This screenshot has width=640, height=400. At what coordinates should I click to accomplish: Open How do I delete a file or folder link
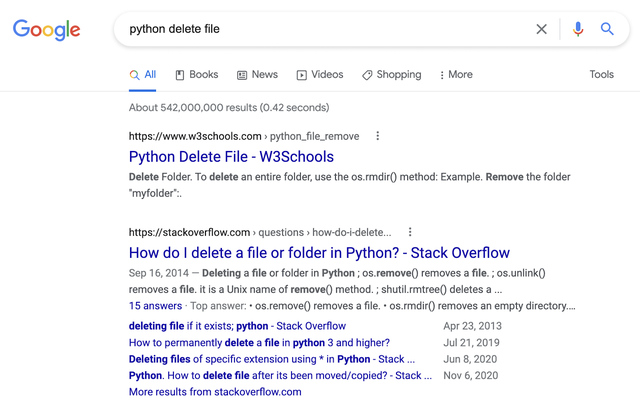(x=319, y=253)
